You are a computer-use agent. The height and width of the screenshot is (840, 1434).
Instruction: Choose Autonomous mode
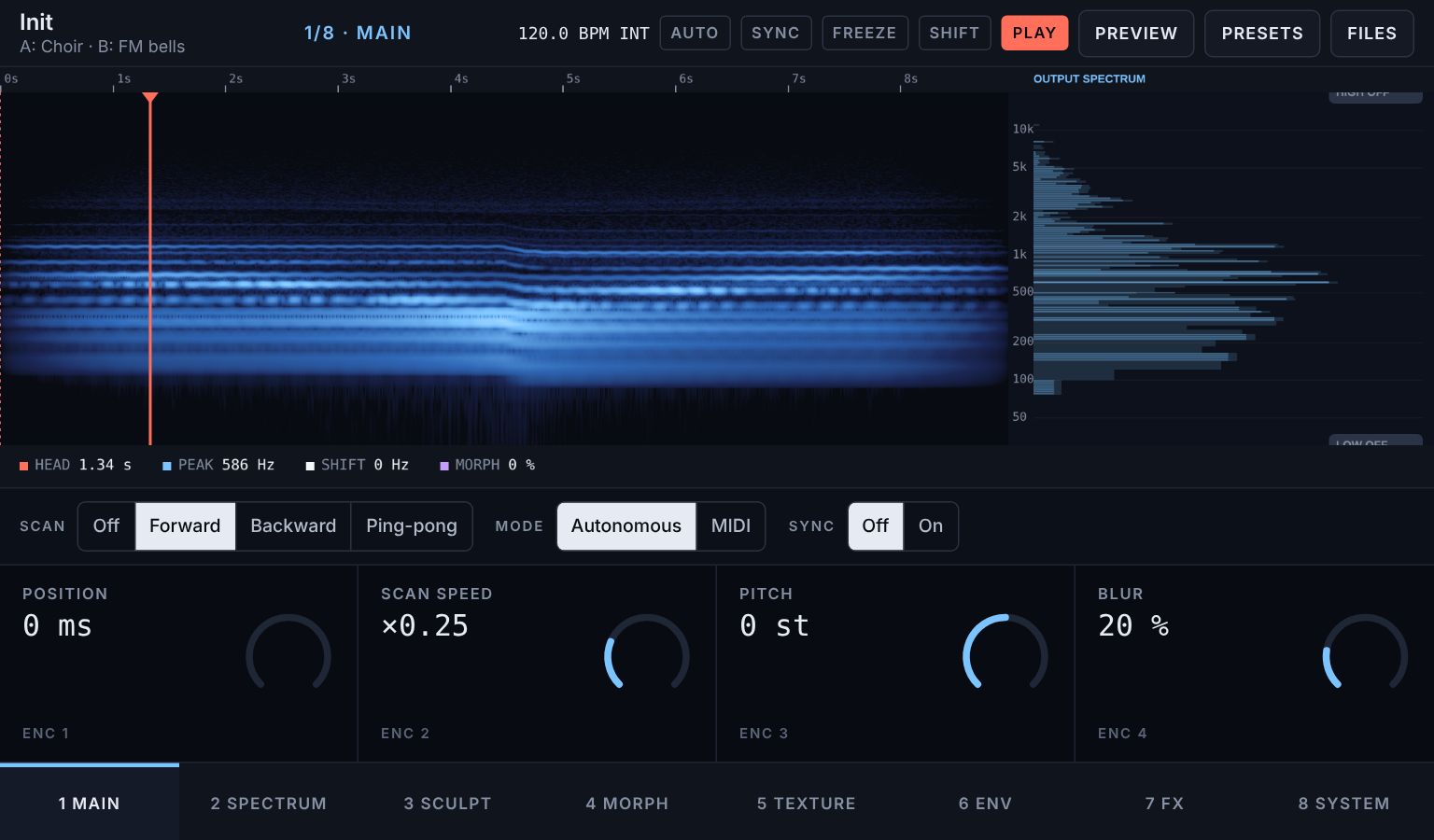click(626, 526)
